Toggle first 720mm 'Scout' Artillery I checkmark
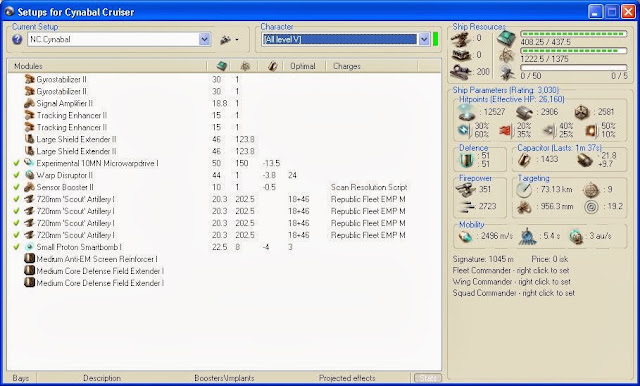The image size is (640, 386). pyautogui.click(x=16, y=199)
